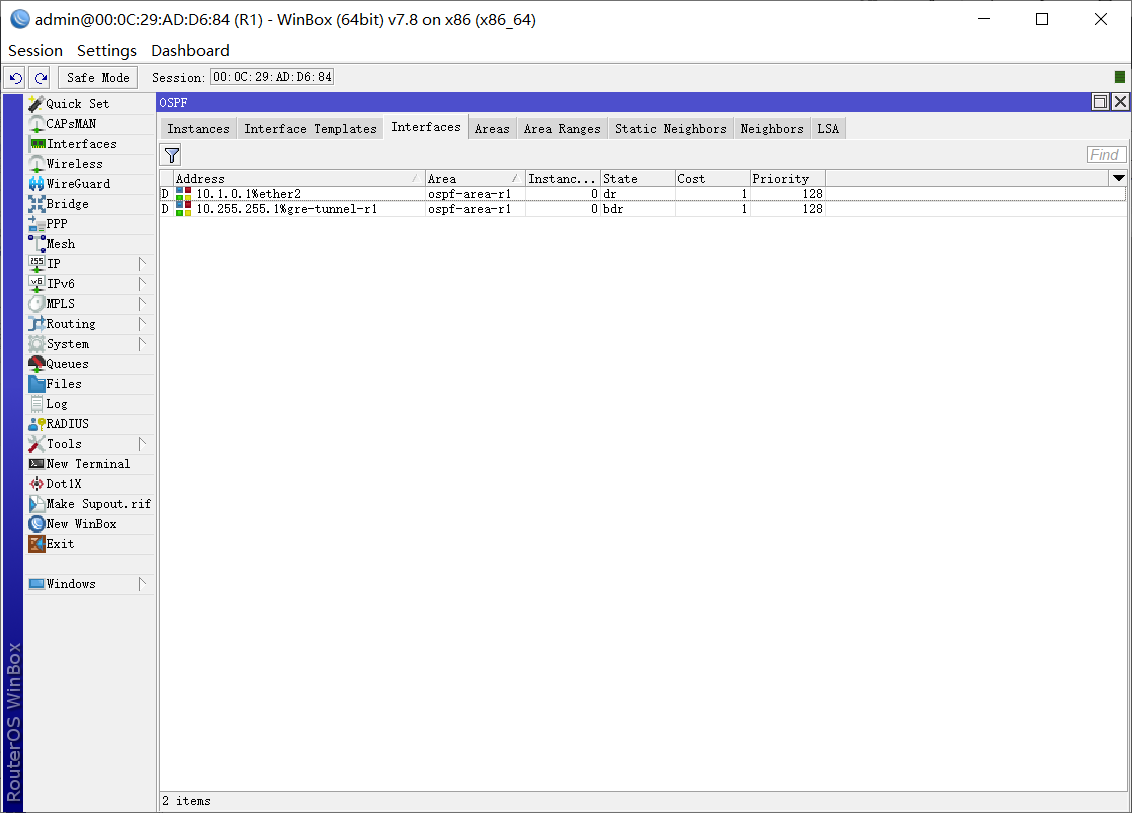Click the Bridge sidebar icon

[36, 204]
